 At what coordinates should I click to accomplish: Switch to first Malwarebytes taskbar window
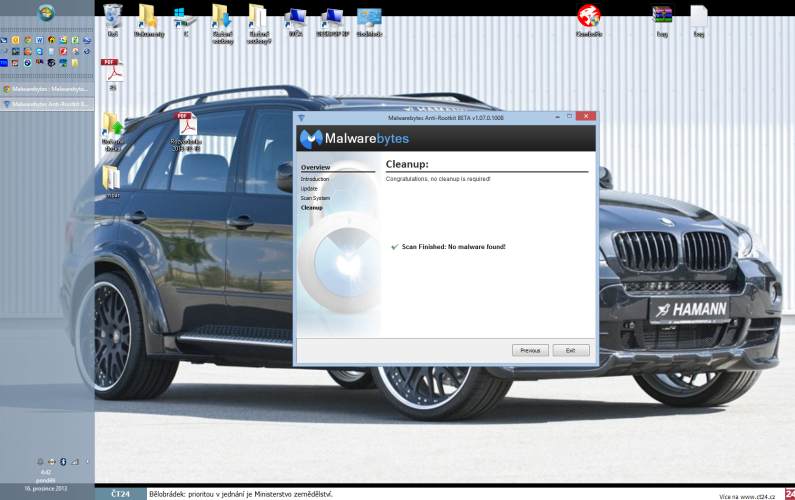click(x=46, y=89)
